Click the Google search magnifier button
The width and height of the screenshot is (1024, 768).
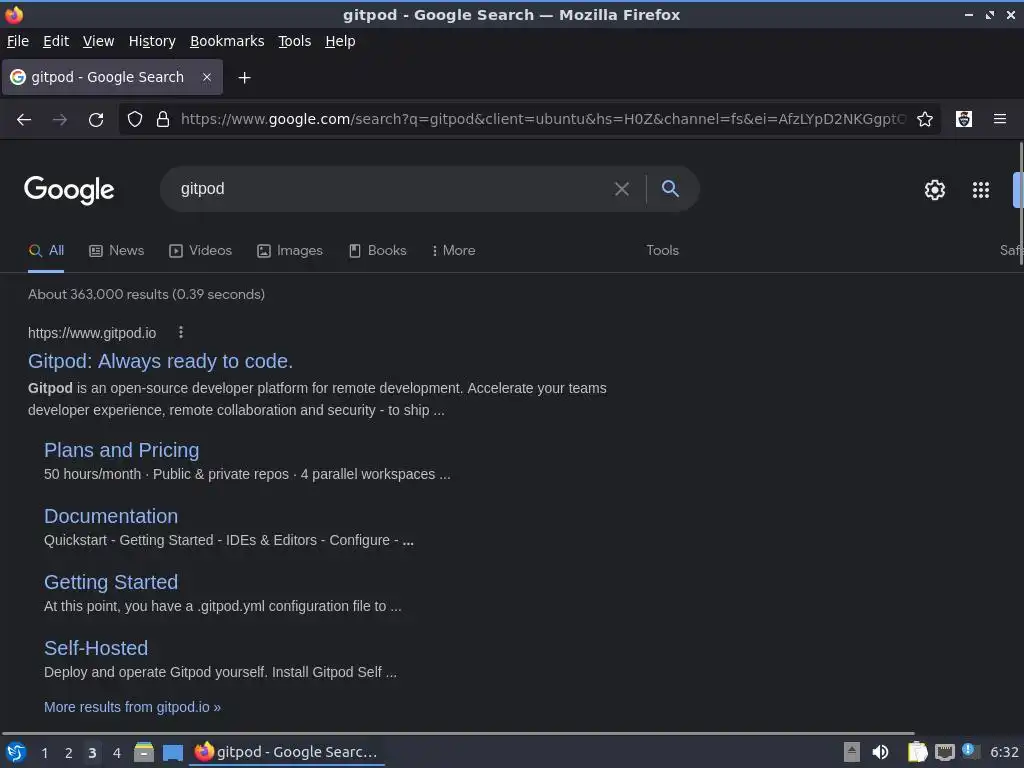tap(670, 189)
